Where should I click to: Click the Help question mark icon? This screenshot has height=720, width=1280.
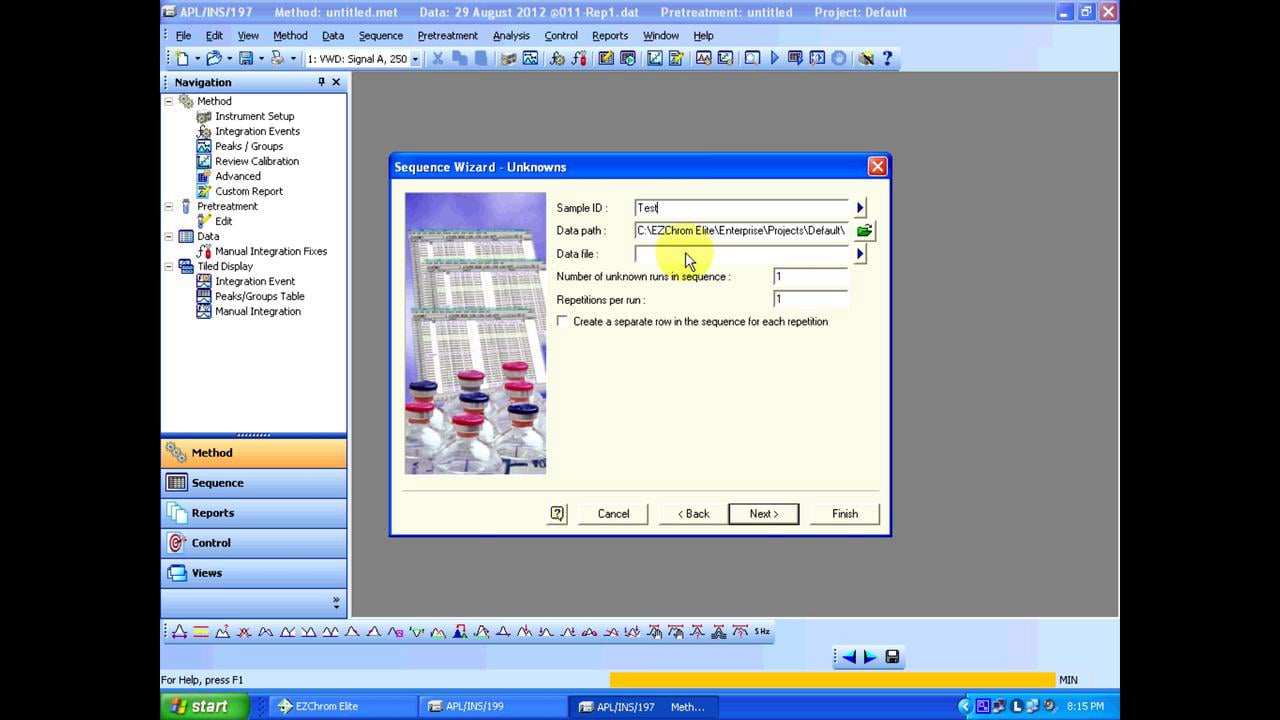887,59
